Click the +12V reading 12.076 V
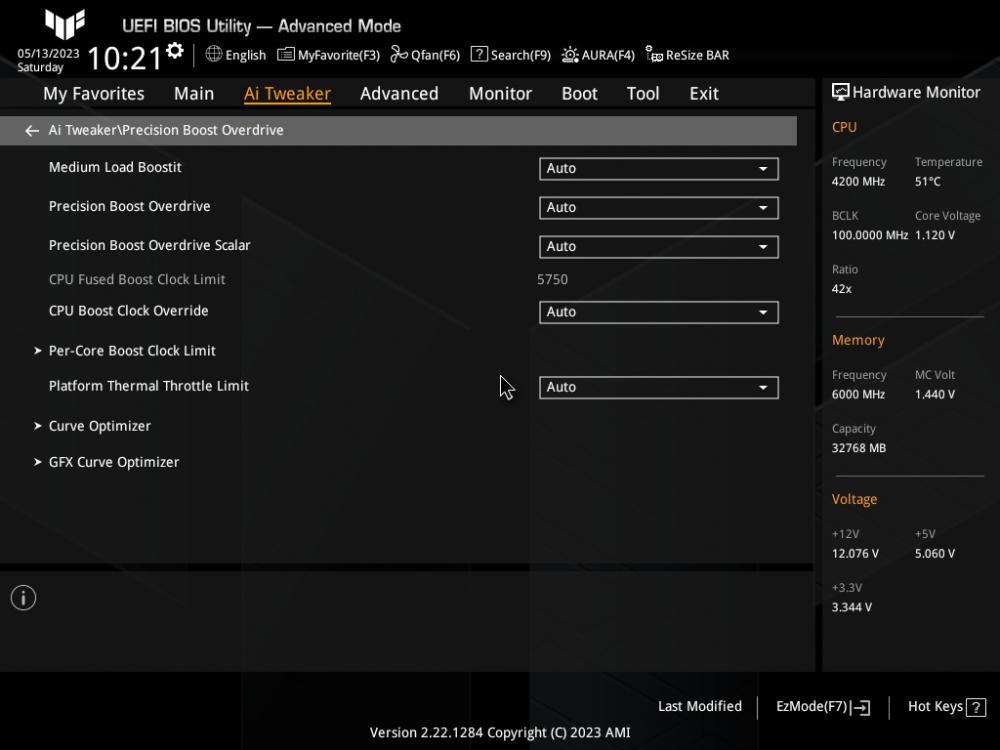Screen dimensions: 1000x750 click(855, 554)
